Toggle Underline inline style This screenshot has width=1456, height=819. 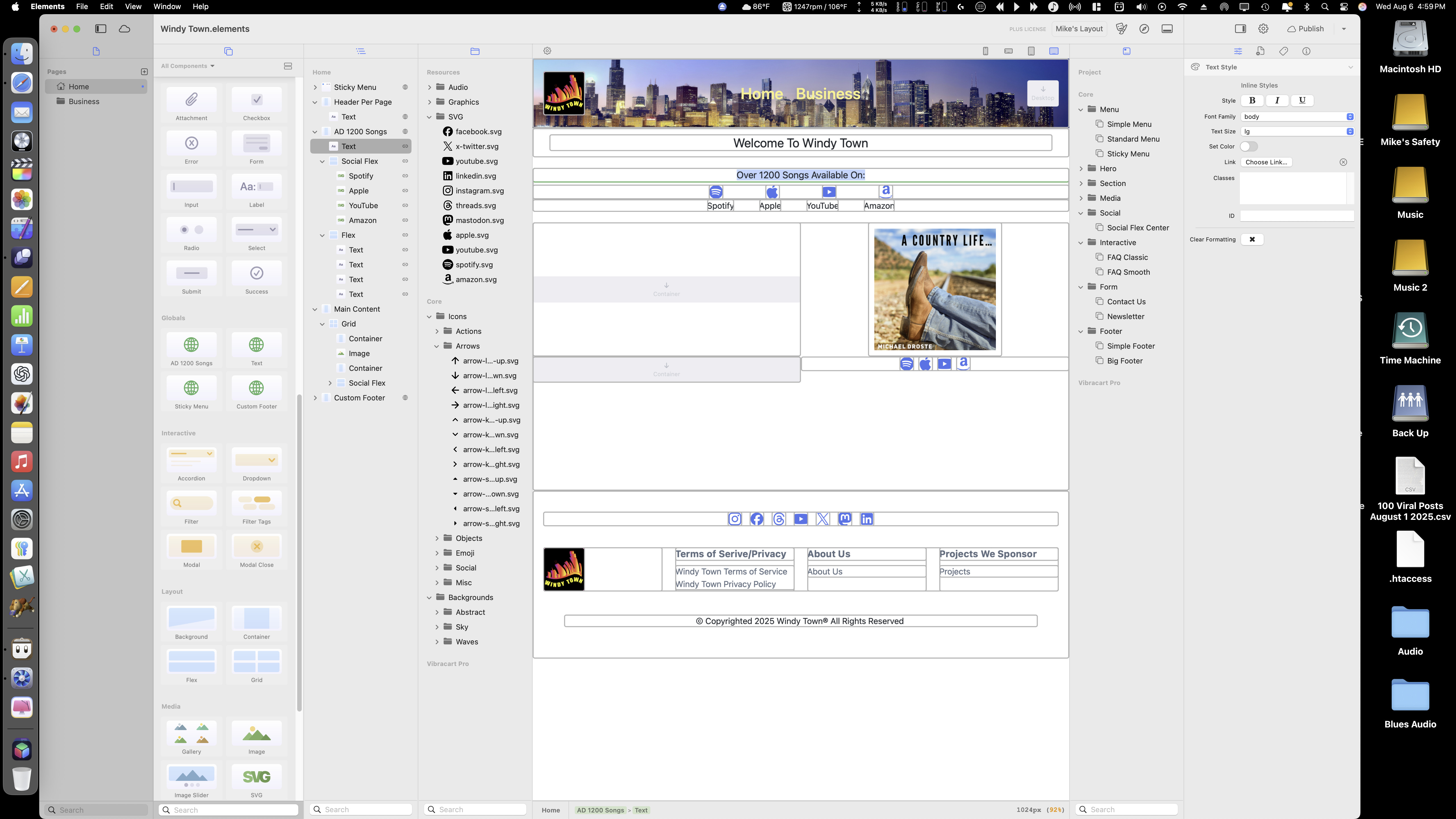pyautogui.click(x=1302, y=101)
